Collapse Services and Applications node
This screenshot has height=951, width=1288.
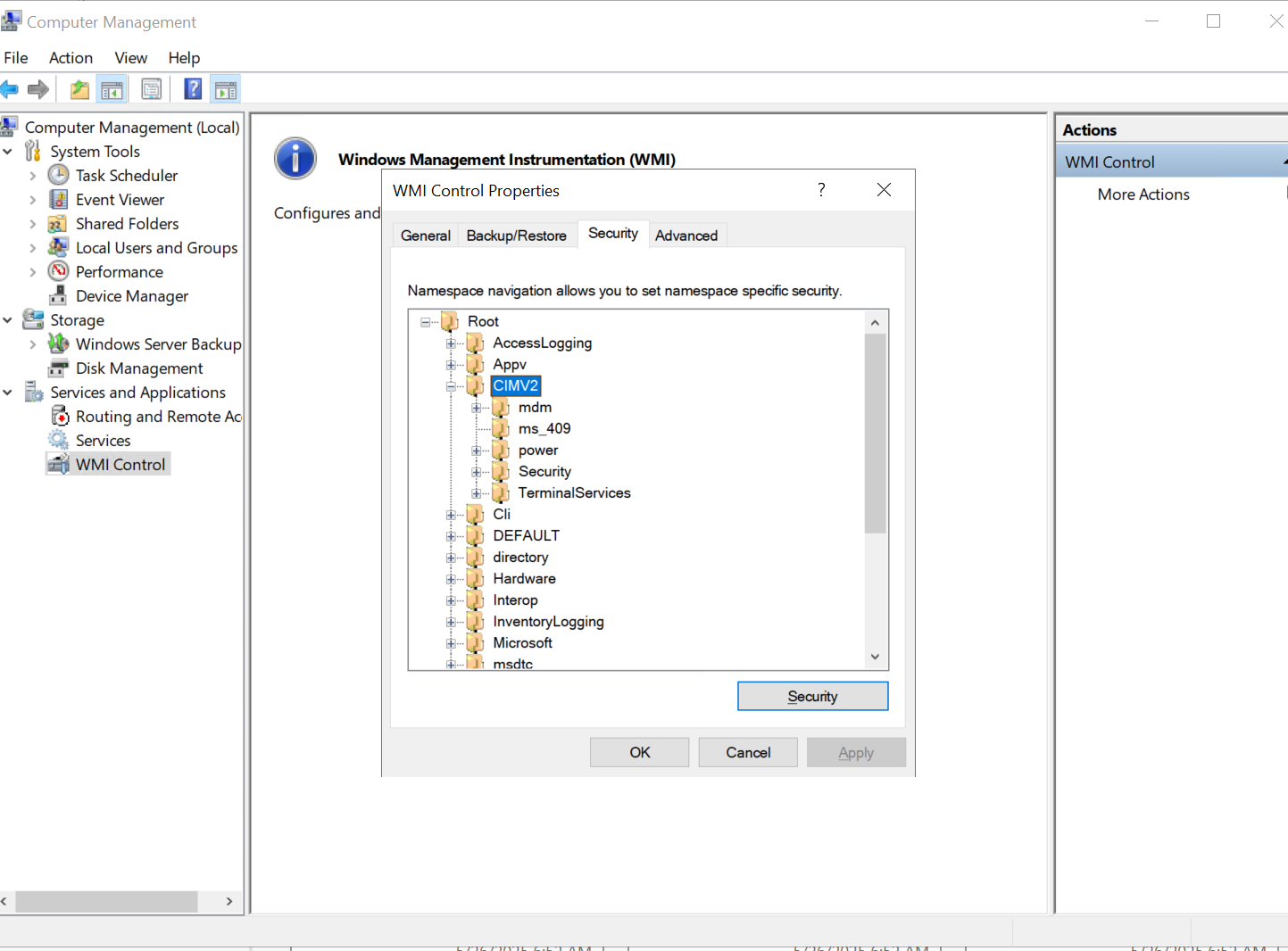click(8, 393)
